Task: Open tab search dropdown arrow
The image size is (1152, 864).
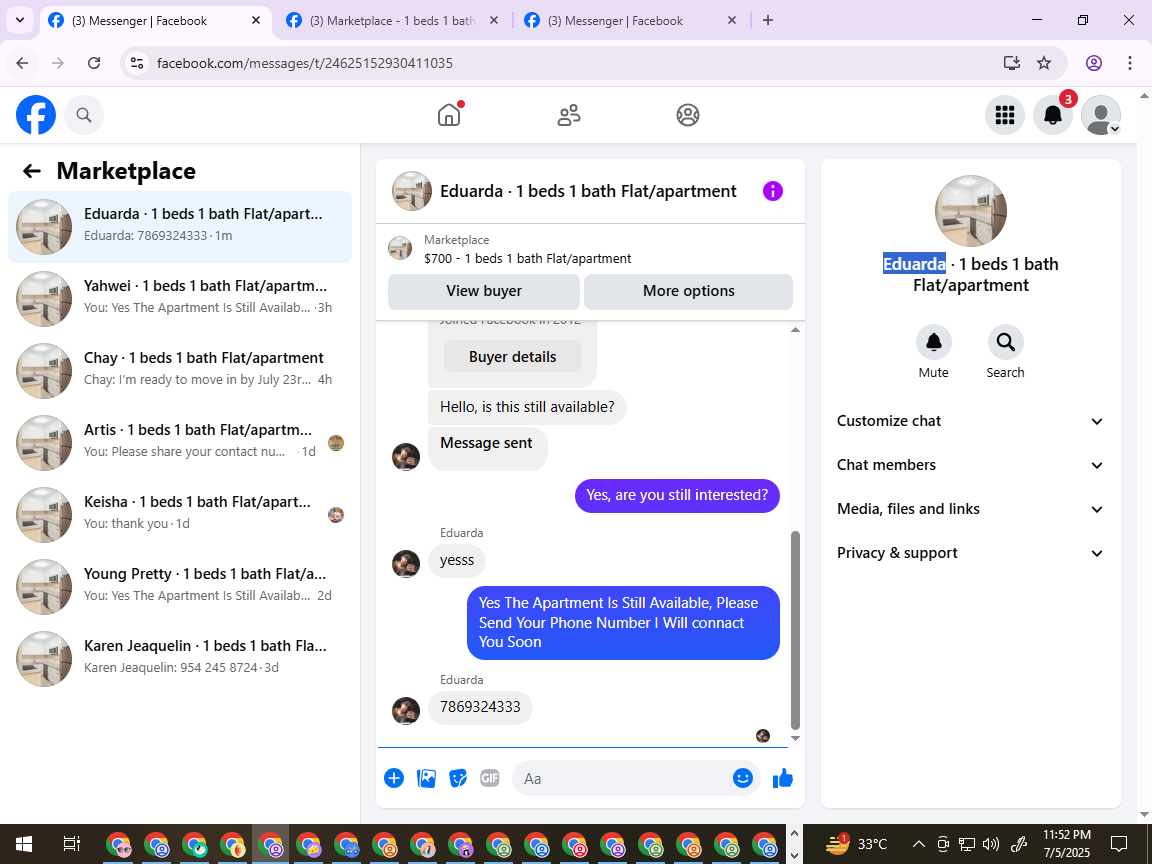Action: (x=20, y=21)
